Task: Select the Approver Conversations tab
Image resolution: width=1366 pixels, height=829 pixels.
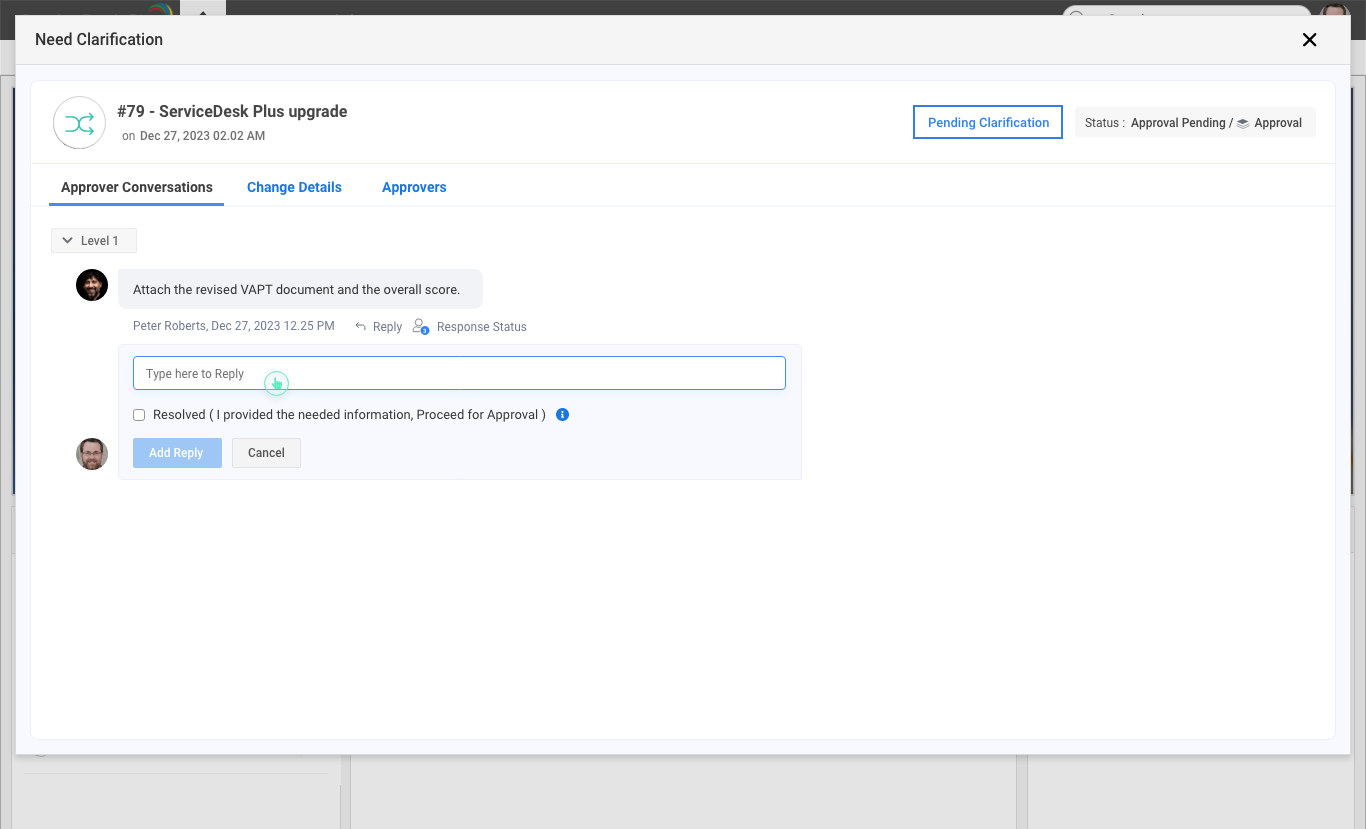Action: pos(137,187)
